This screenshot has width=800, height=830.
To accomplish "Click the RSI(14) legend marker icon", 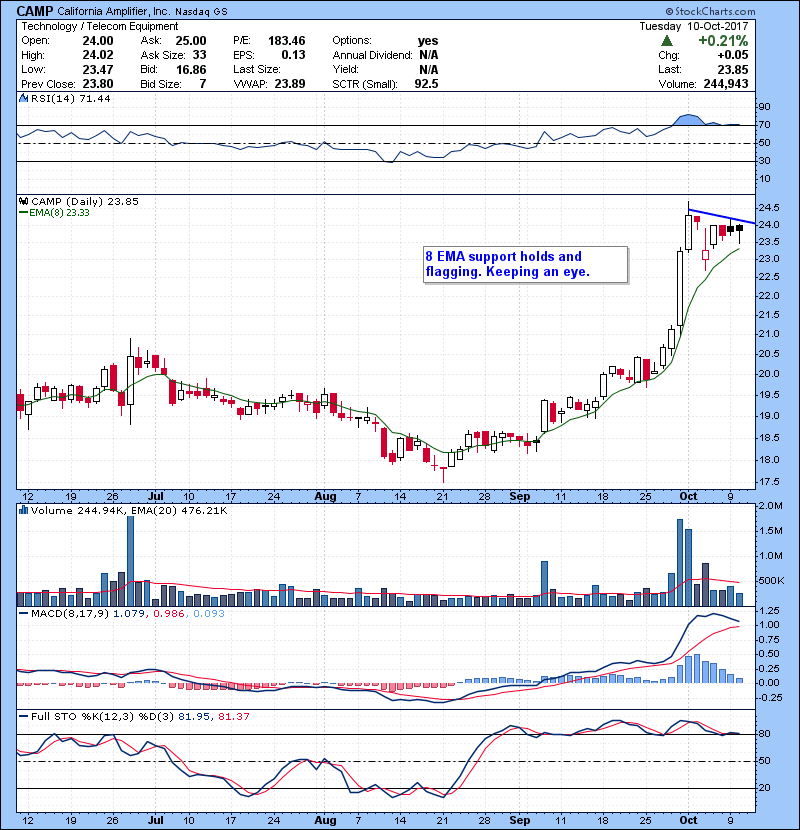I will 23,100.
